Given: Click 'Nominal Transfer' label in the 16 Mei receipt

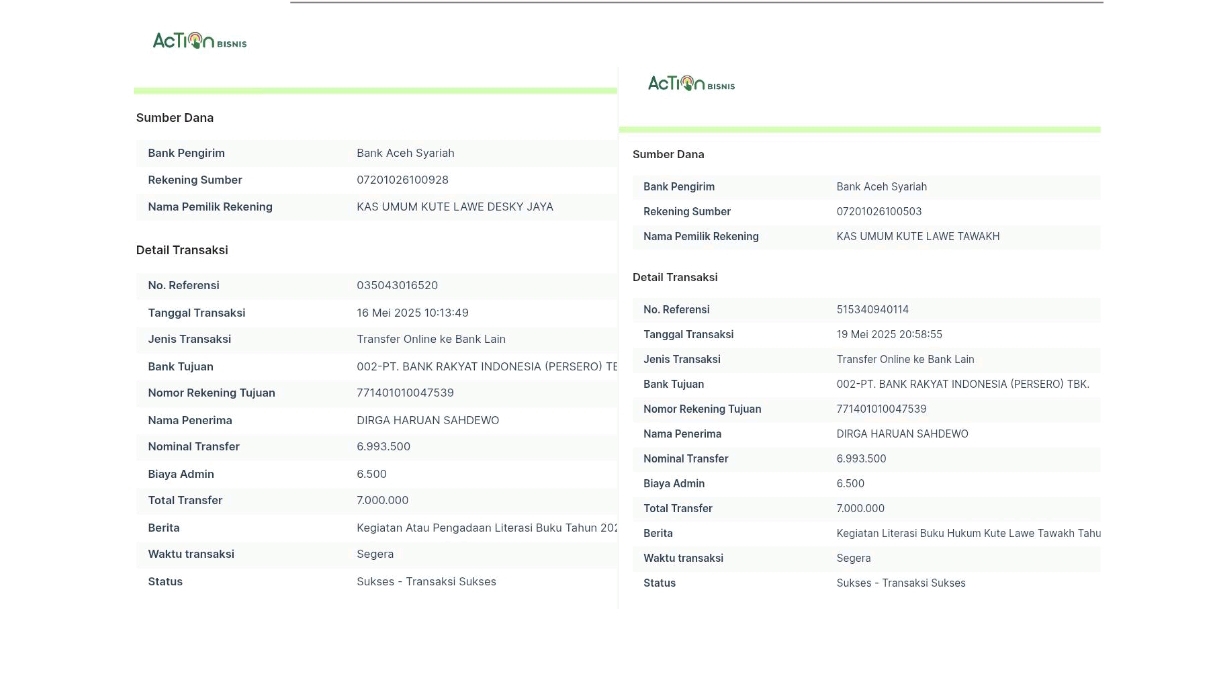Looking at the screenshot, I should [x=194, y=447].
